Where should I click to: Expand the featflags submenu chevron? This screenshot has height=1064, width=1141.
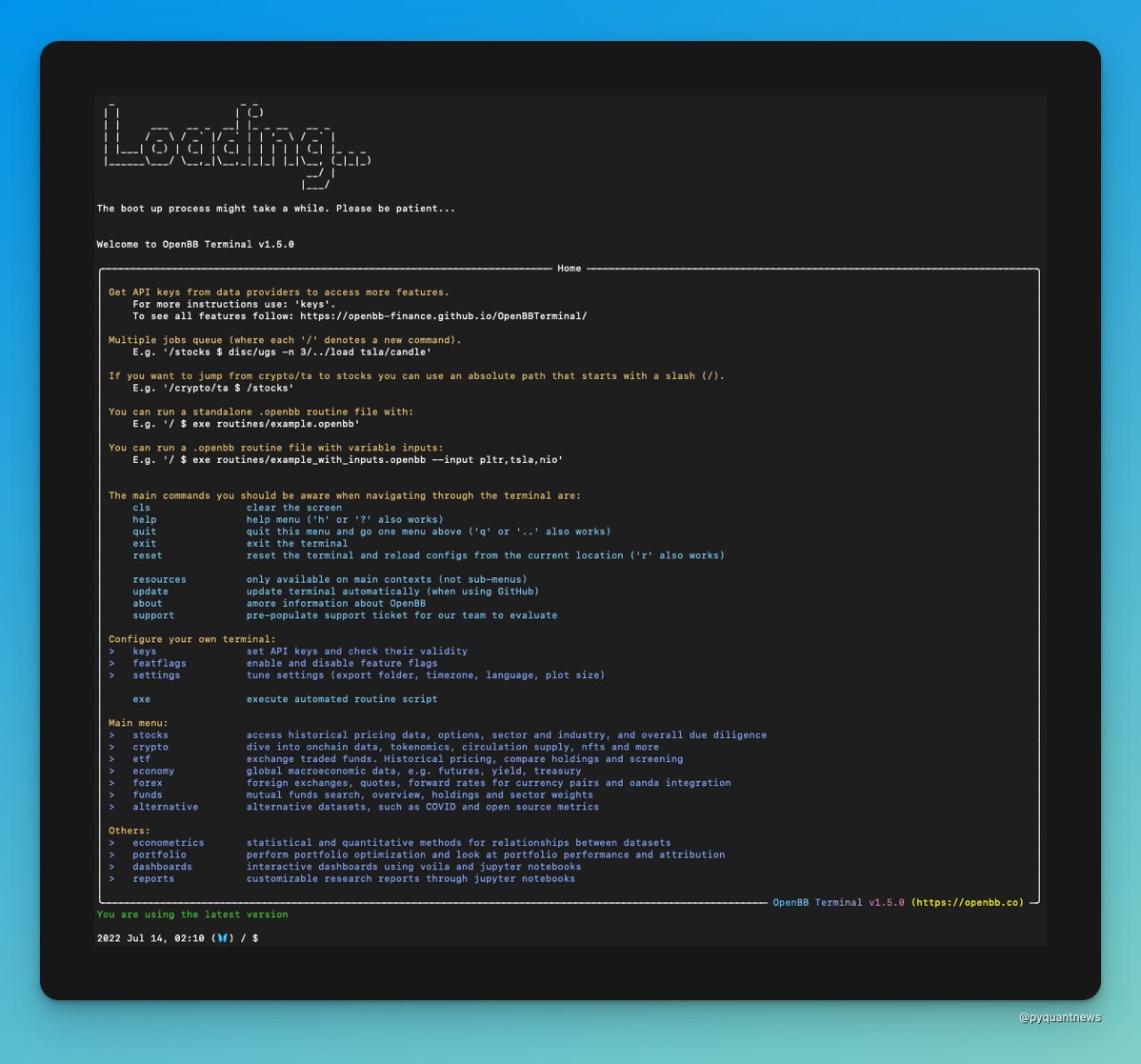pos(113,663)
